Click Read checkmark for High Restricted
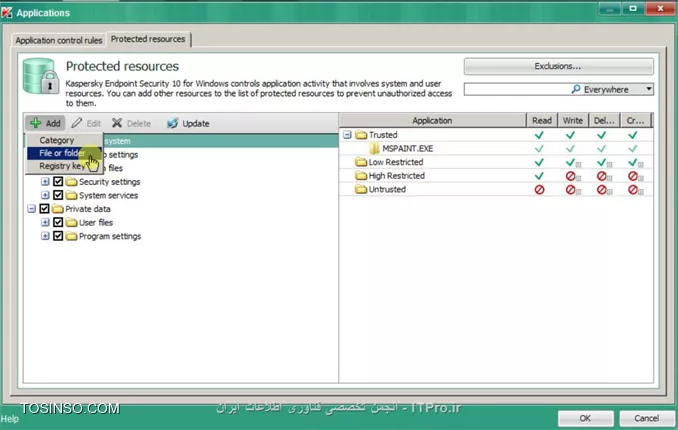The width and height of the screenshot is (678, 430). coord(539,176)
